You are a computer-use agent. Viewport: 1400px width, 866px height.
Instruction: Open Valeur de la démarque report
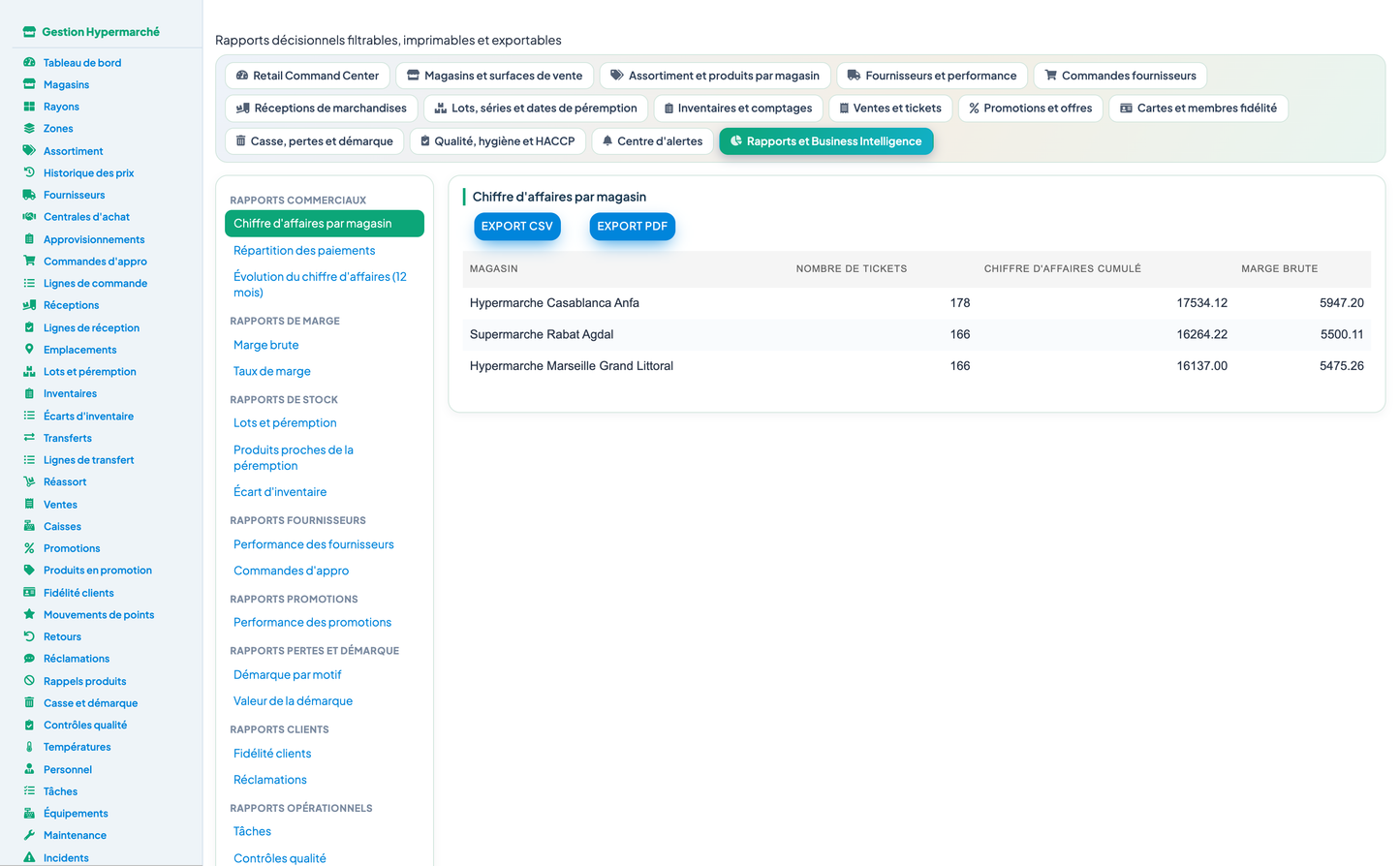click(x=293, y=701)
